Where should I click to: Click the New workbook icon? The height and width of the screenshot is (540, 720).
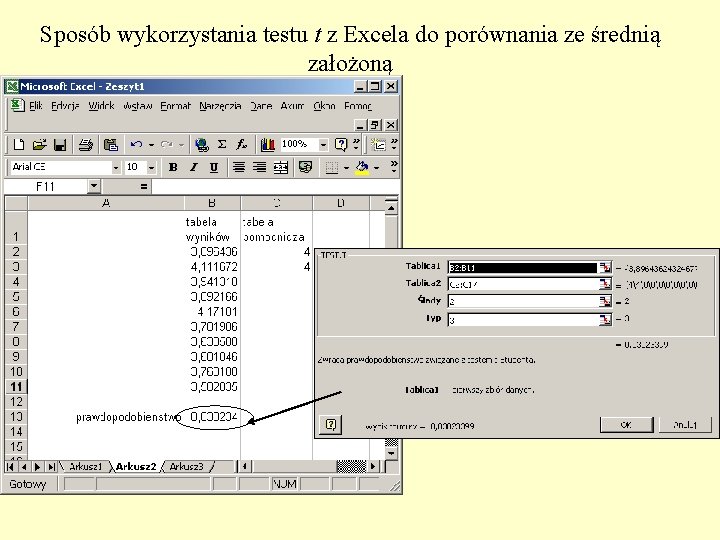[x=18, y=145]
